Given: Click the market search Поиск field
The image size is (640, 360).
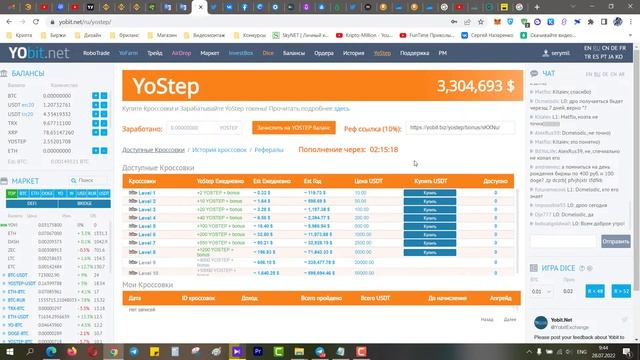Looking at the screenshot, I should click(88, 180).
